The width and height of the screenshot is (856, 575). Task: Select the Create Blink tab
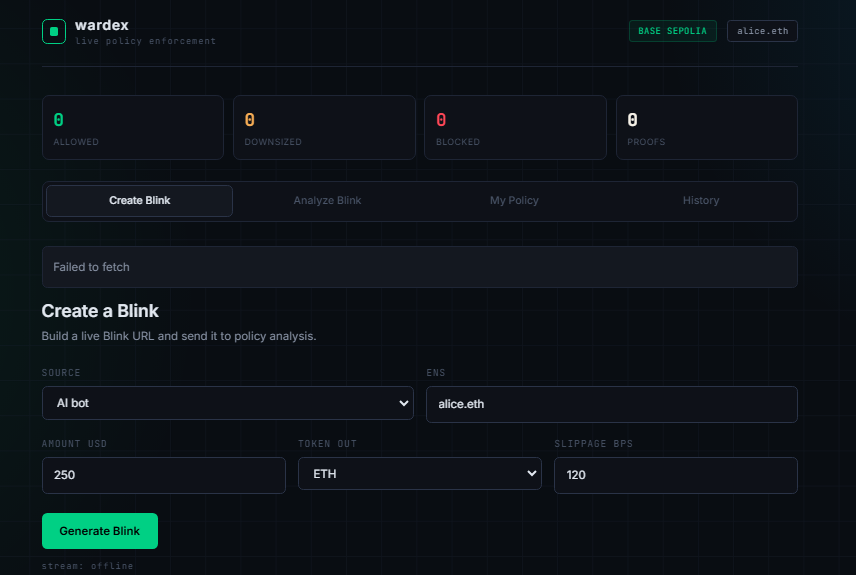(x=140, y=200)
